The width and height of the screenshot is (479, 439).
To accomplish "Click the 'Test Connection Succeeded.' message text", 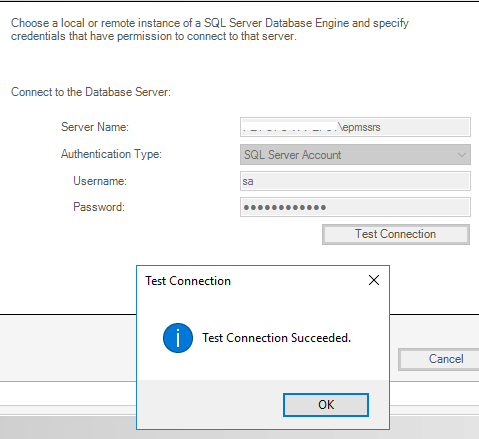I will 277,338.
